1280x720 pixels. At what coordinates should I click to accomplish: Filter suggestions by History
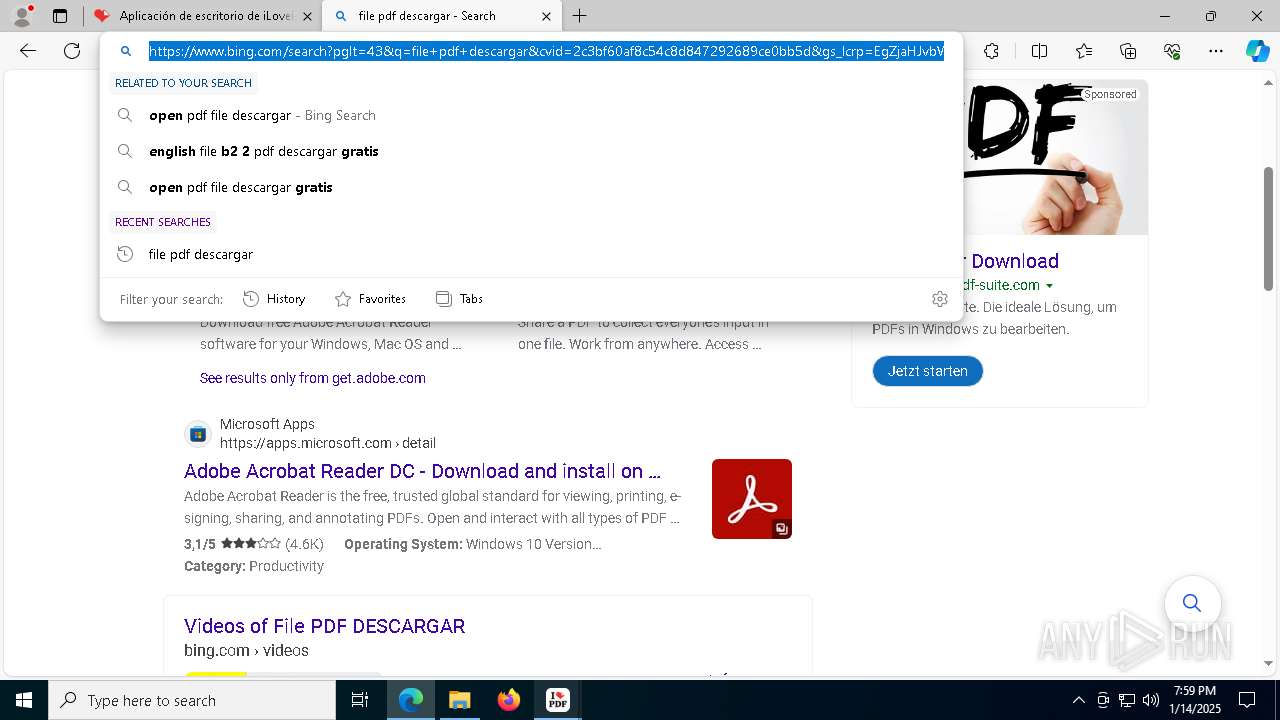click(274, 299)
